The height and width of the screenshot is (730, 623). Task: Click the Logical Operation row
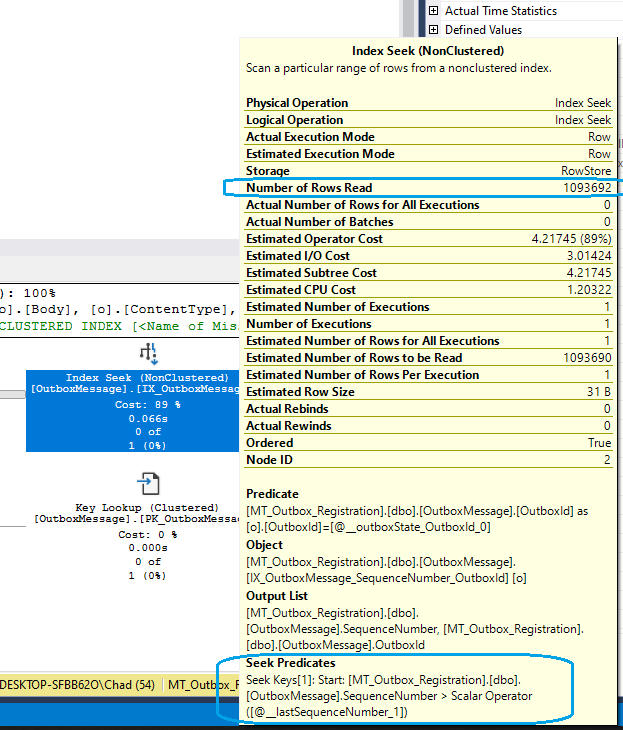(428, 120)
